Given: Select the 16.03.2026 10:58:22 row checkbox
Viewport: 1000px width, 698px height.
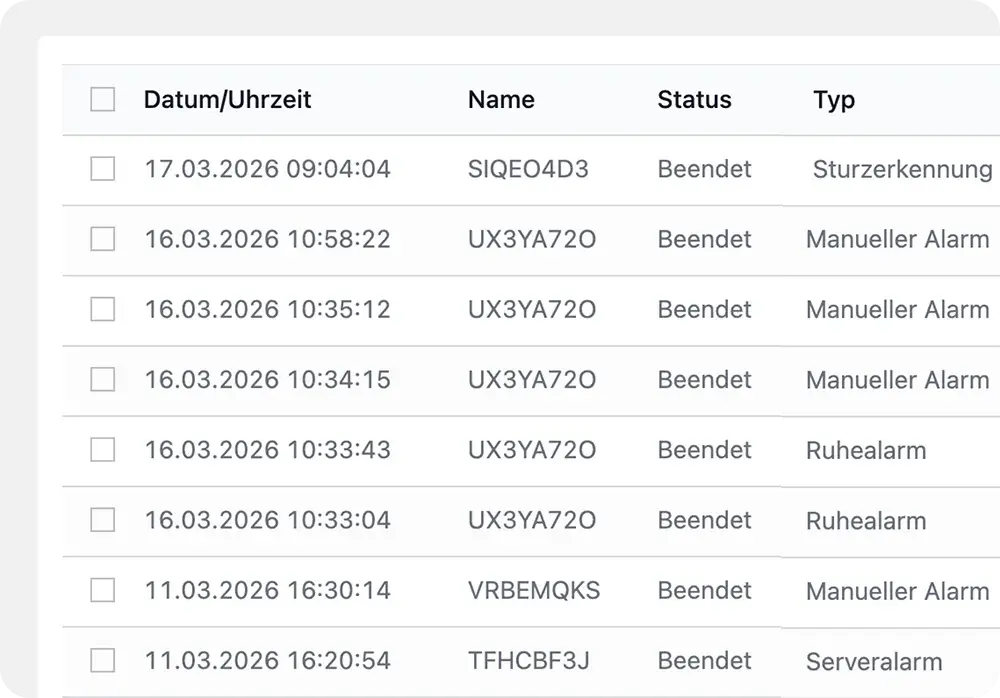Looking at the screenshot, I should click(x=103, y=240).
